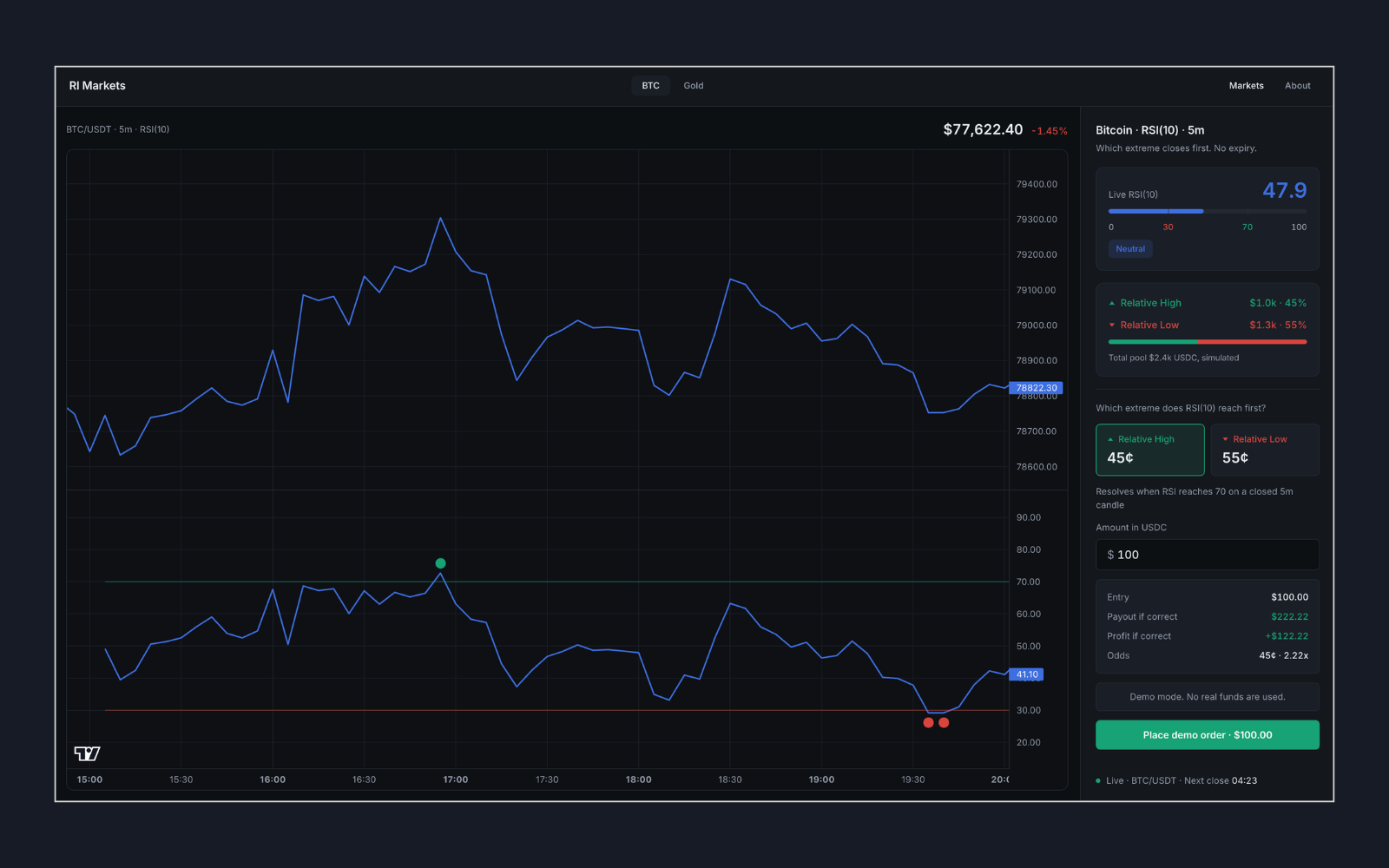Click the Relative Low pool row $1.3k · 55%
The width and height of the screenshot is (1389, 868).
point(1207,325)
